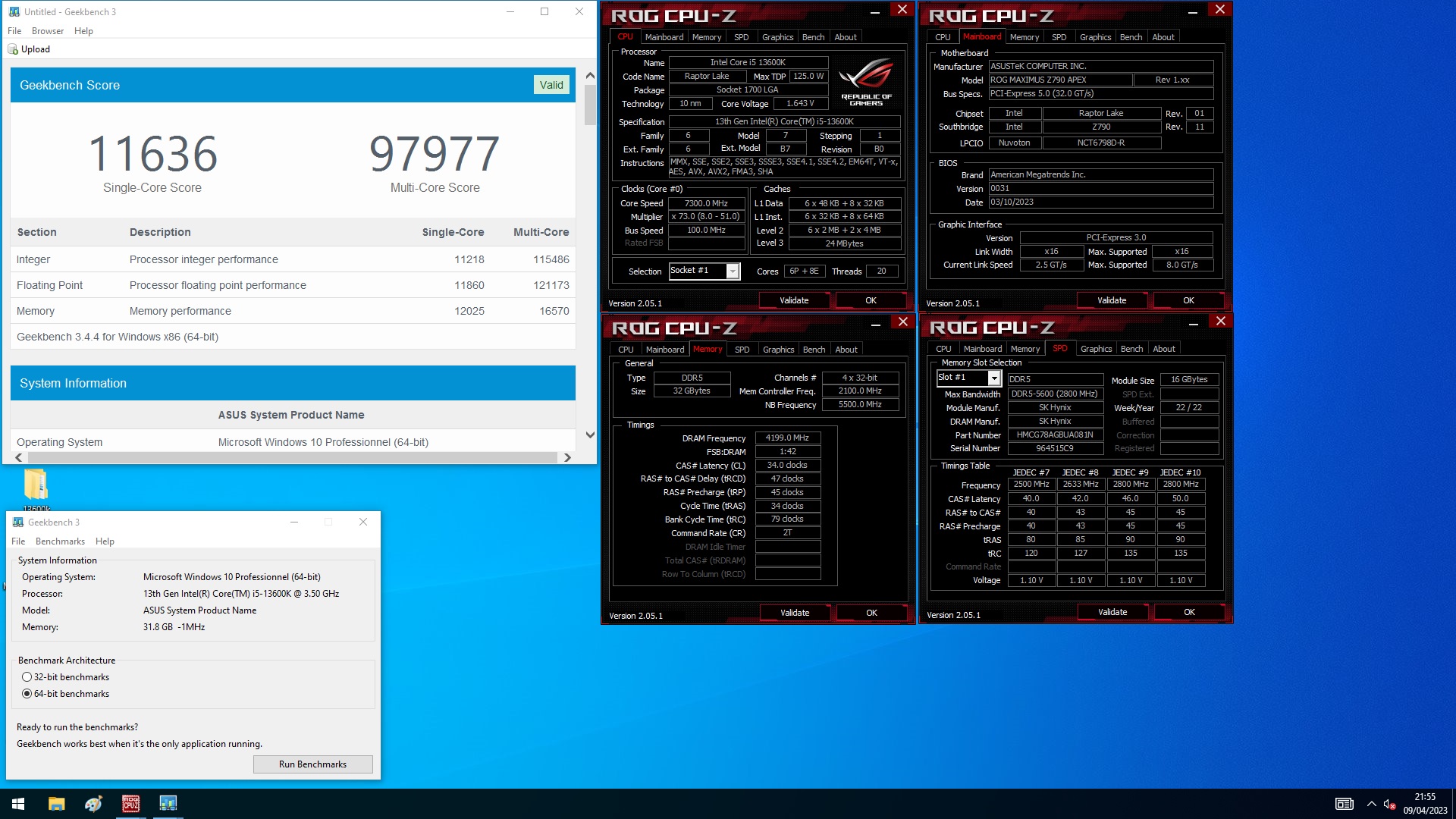Click the Republic of Gamers logo
The image size is (1456, 819).
click(866, 82)
